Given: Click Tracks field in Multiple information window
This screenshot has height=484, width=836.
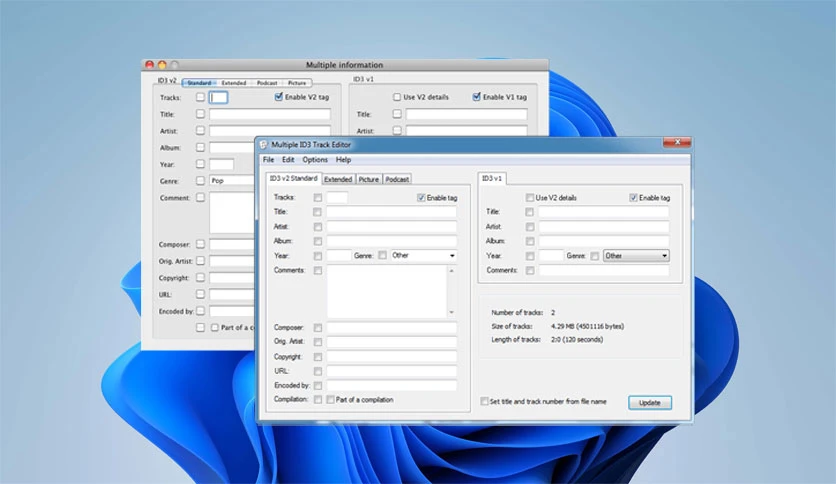Looking at the screenshot, I should tap(219, 98).
